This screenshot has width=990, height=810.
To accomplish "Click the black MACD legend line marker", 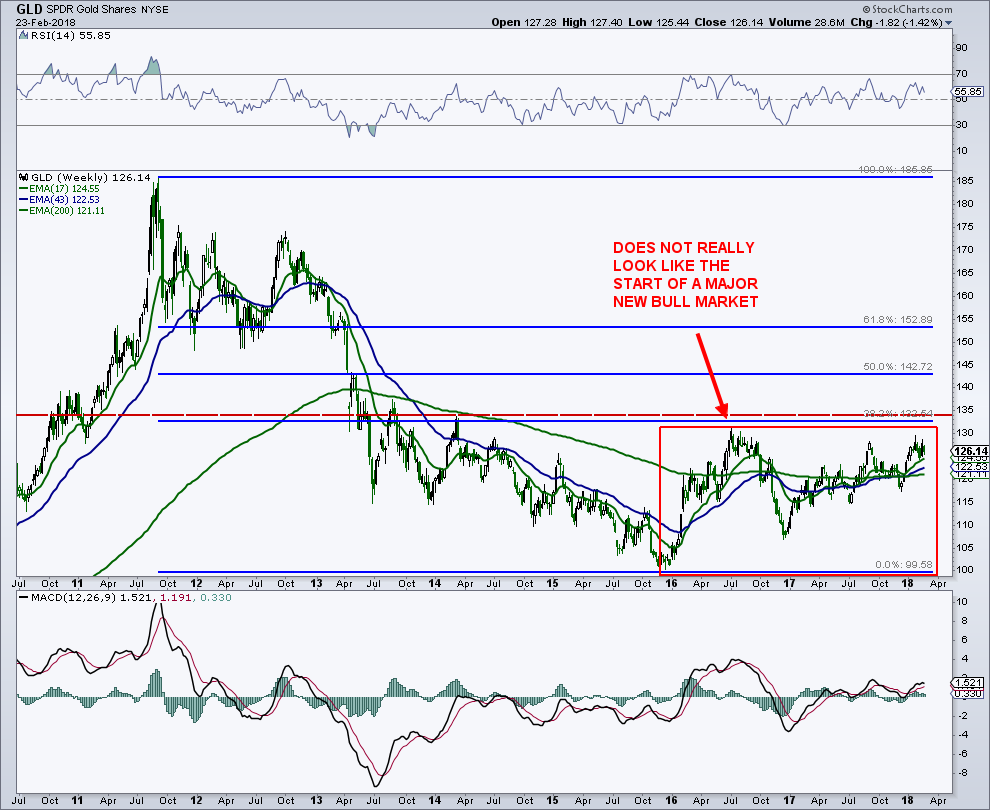I will click(23, 597).
